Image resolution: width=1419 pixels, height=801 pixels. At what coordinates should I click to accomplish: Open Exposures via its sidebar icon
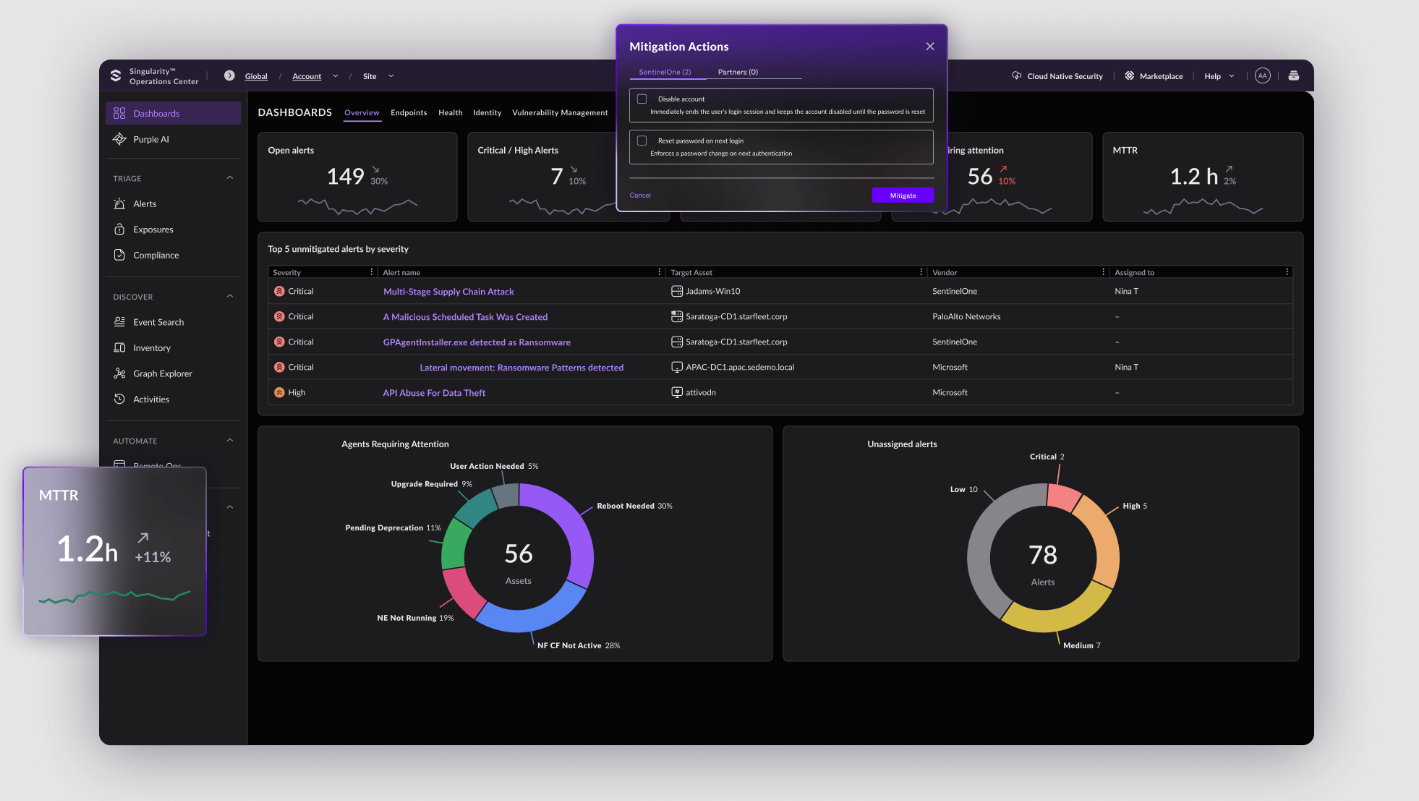[x=119, y=230]
